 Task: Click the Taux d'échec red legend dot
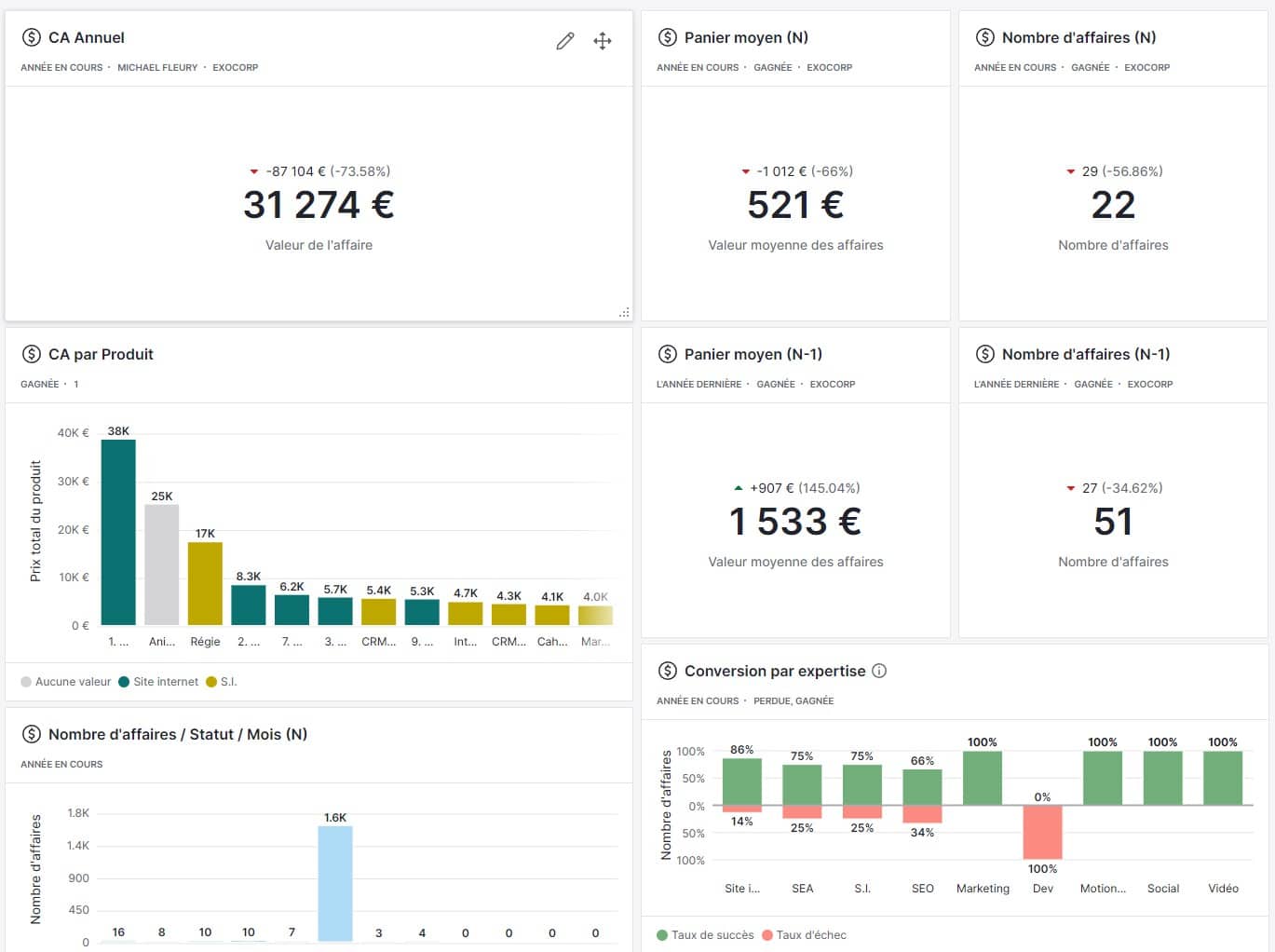[x=767, y=935]
